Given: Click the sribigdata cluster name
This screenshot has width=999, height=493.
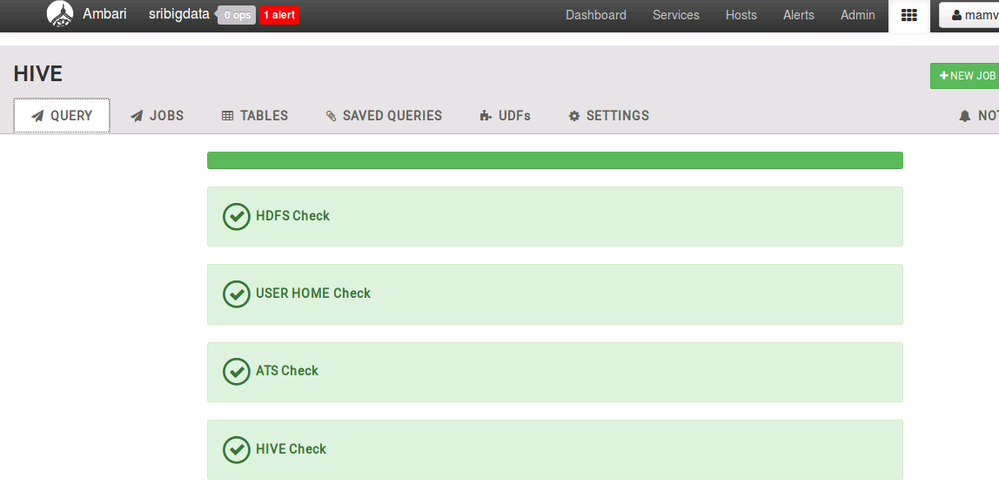Looking at the screenshot, I should click(179, 14).
